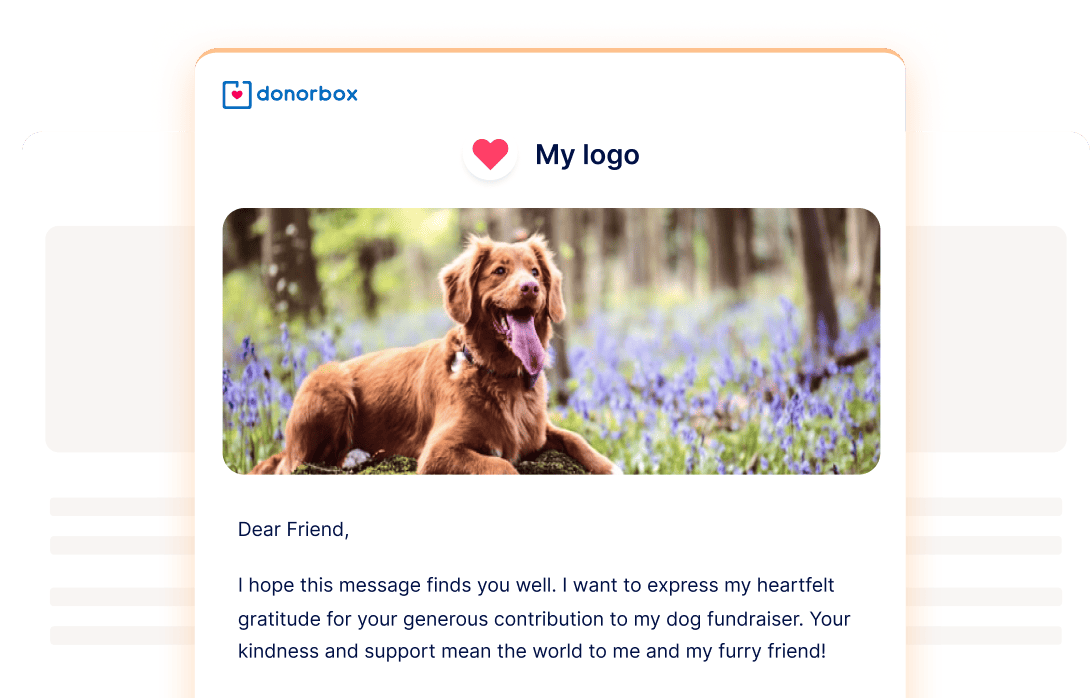Click the pink heart logo icon
1090x698 pixels.
490,154
